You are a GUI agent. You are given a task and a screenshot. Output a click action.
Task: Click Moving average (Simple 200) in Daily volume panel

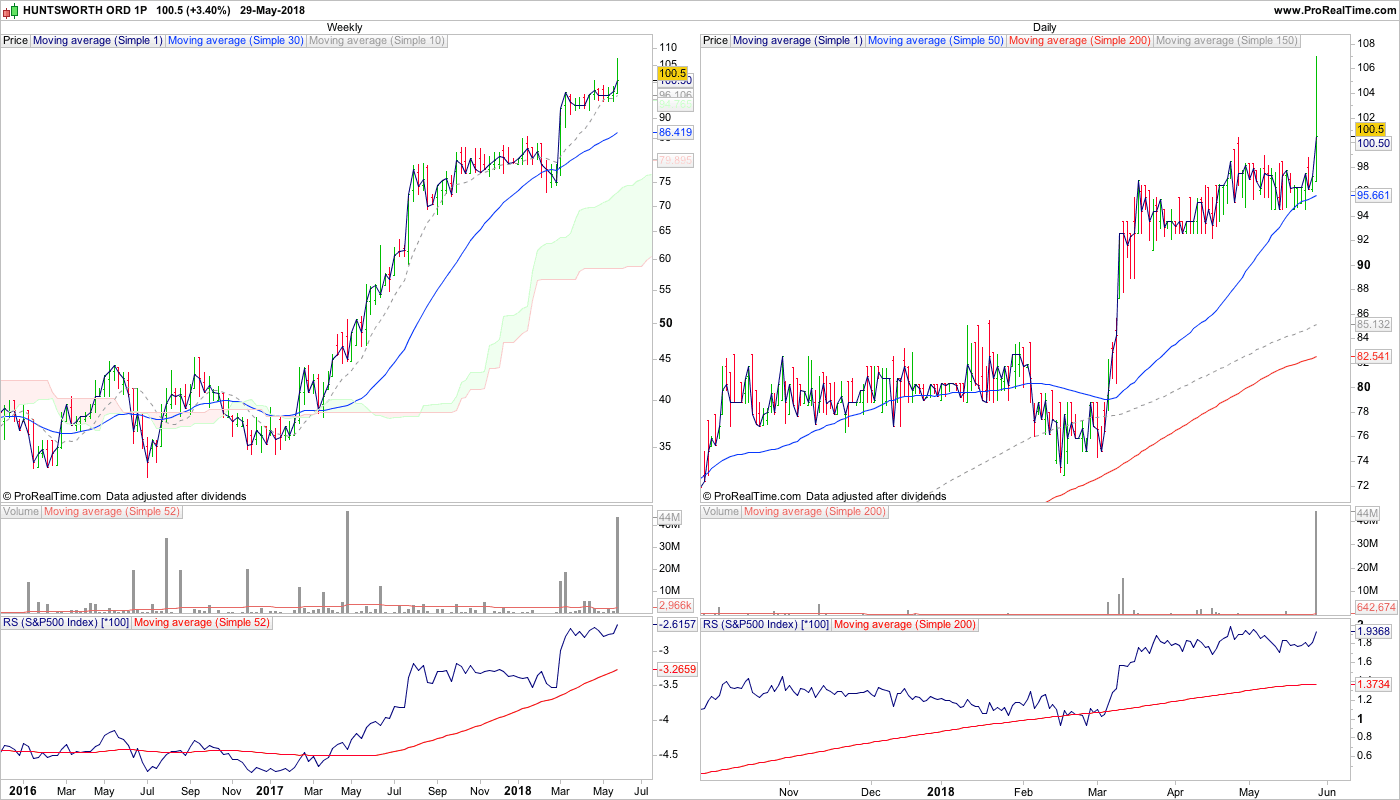[x=815, y=511]
